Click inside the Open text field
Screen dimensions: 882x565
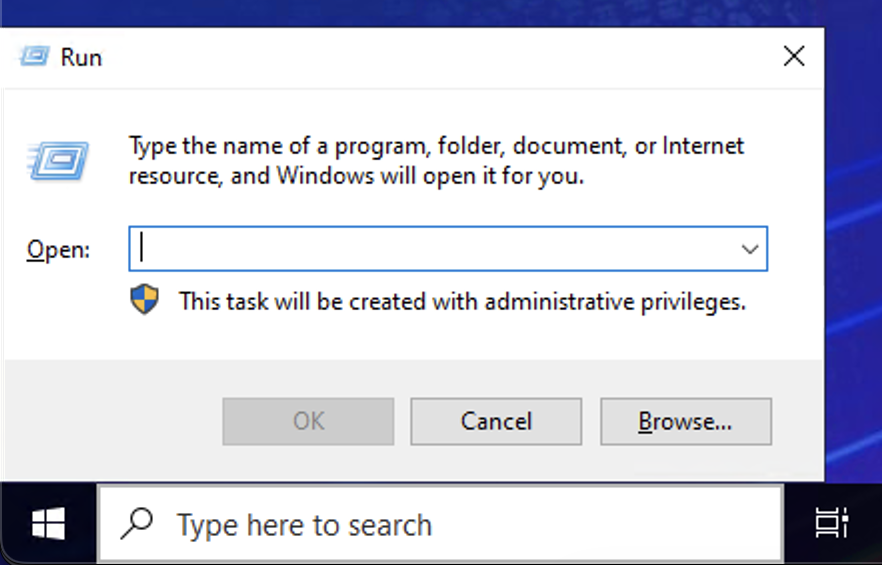tap(430, 249)
